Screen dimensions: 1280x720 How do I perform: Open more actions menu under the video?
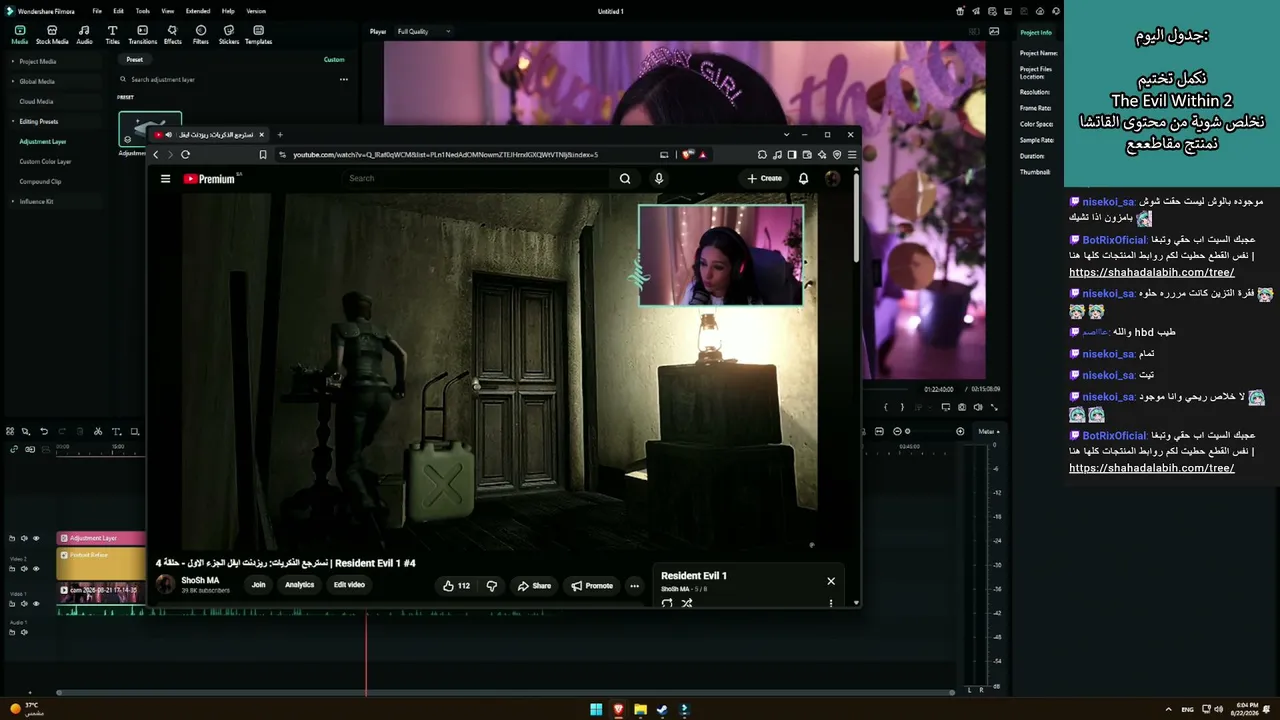(634, 586)
